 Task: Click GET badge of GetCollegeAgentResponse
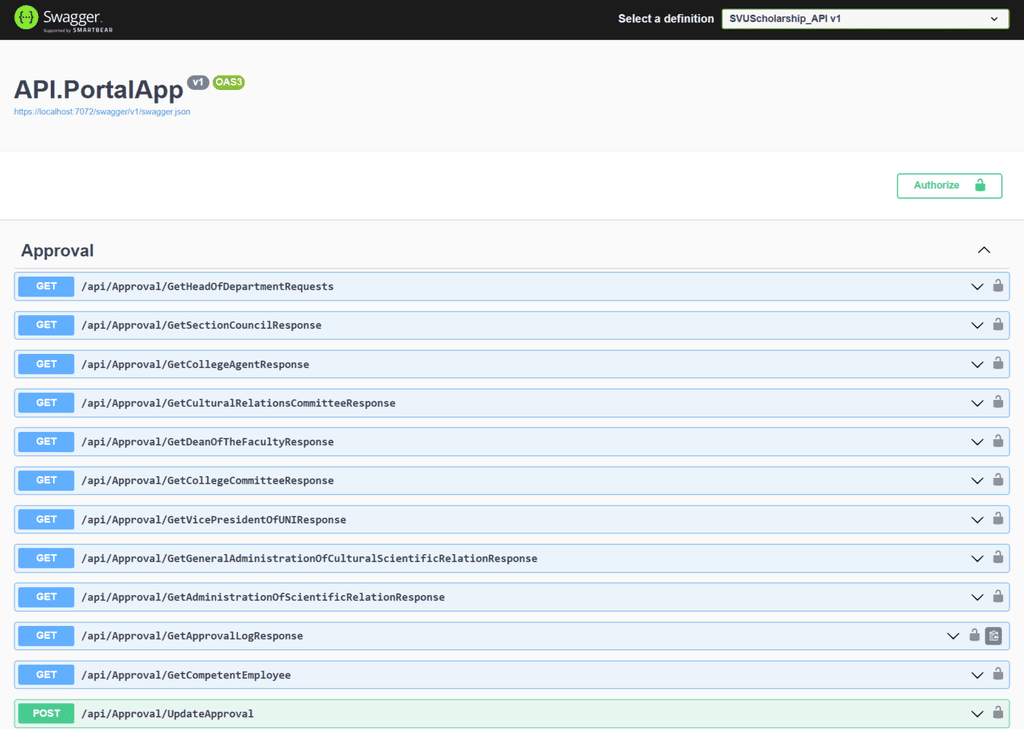click(46, 364)
